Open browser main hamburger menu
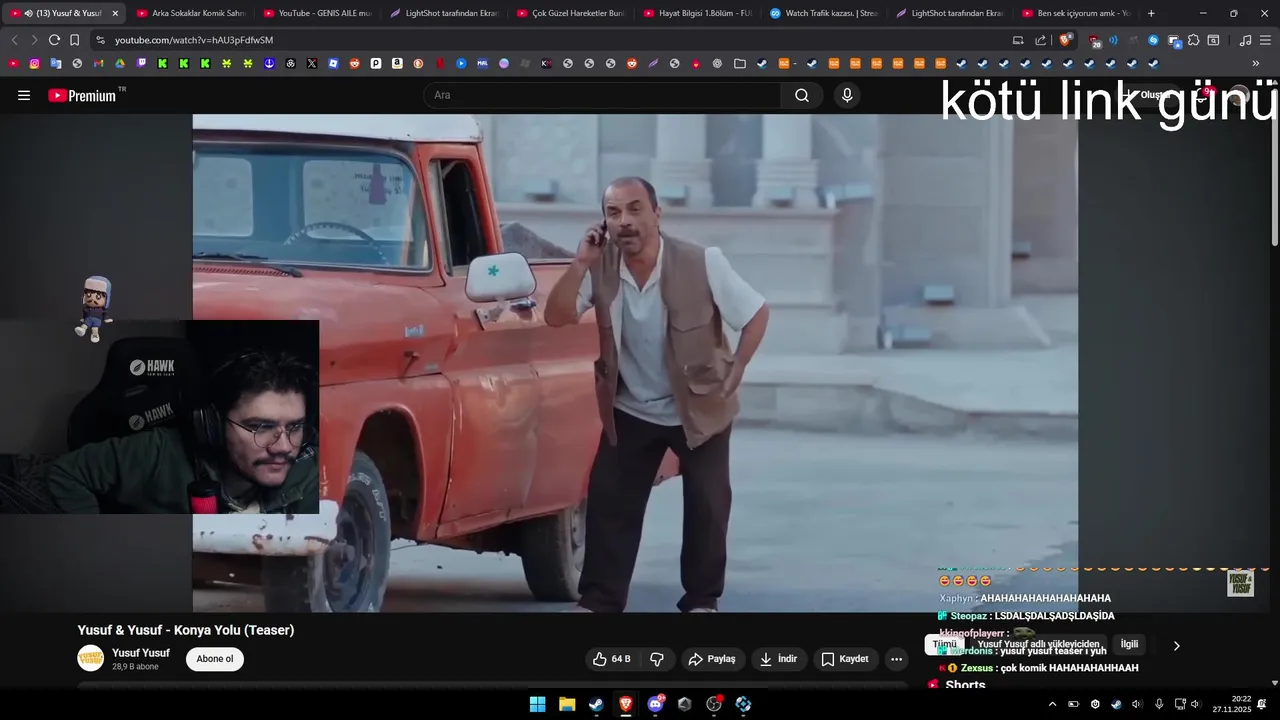This screenshot has height=720, width=1280. [x=1265, y=40]
